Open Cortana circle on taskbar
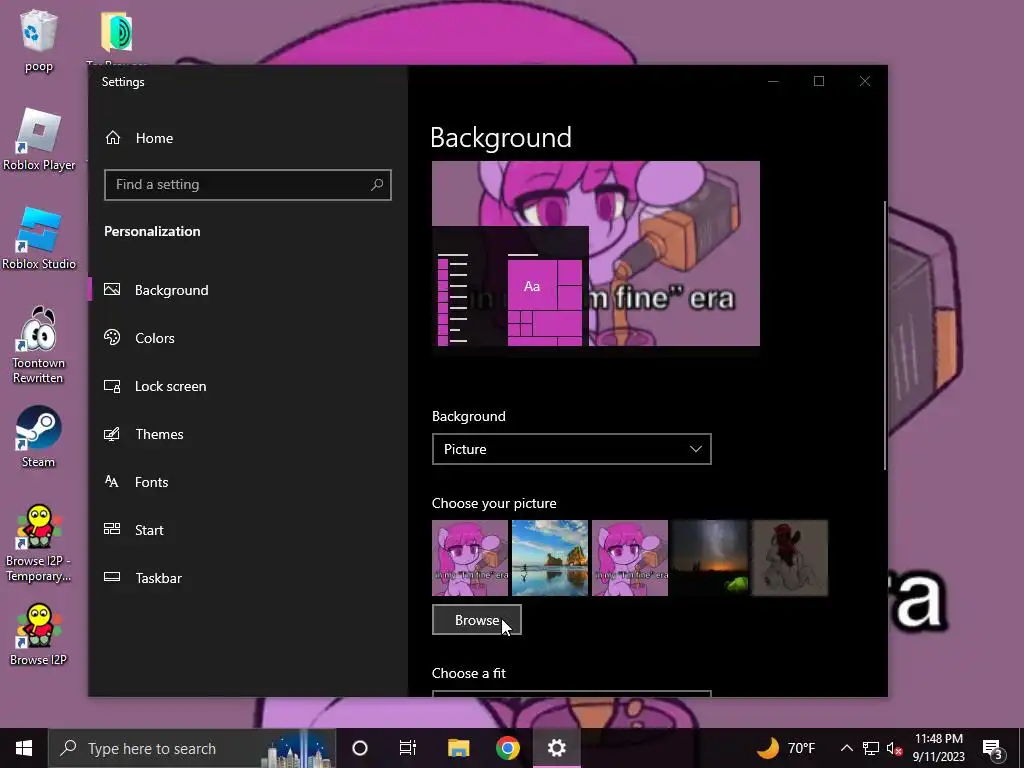This screenshot has height=768, width=1024. (x=360, y=748)
